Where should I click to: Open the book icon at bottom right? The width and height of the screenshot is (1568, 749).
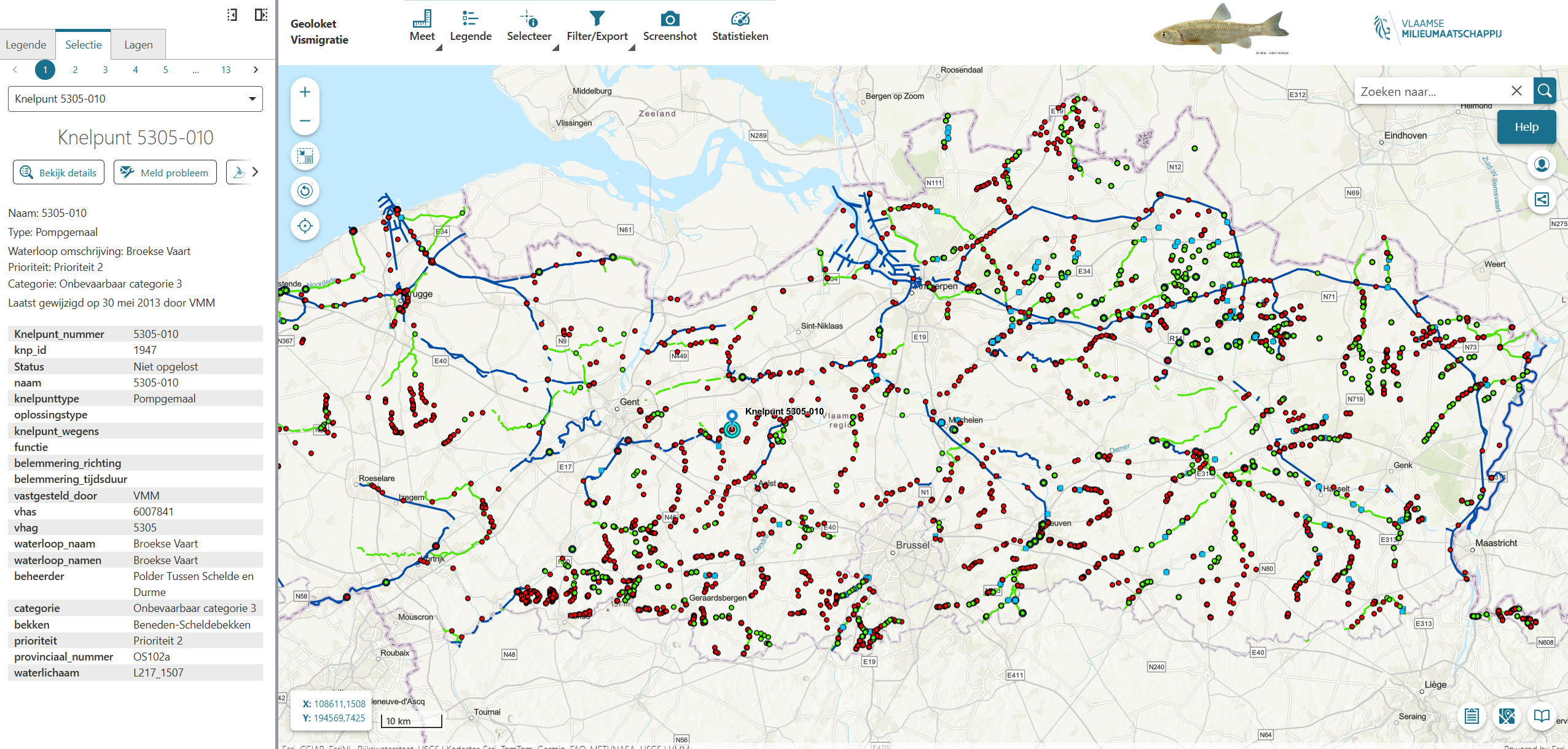1541,716
